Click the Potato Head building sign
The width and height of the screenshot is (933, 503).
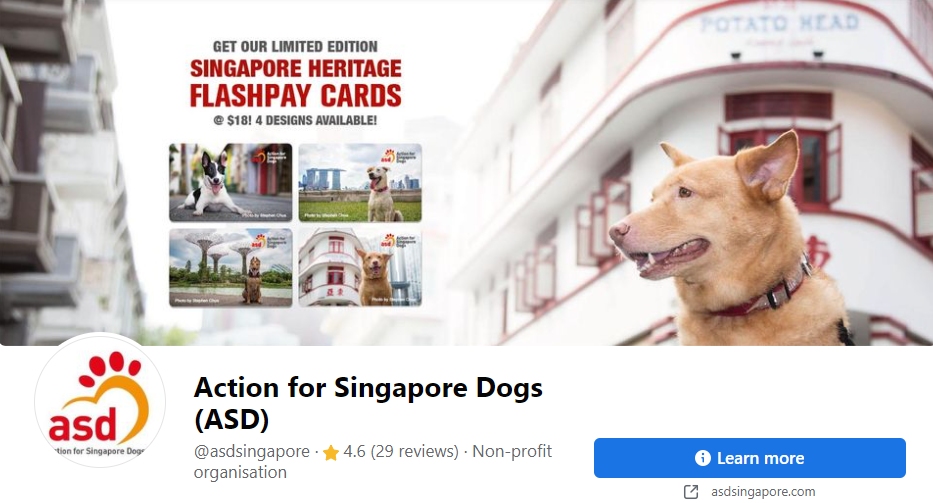[779, 23]
